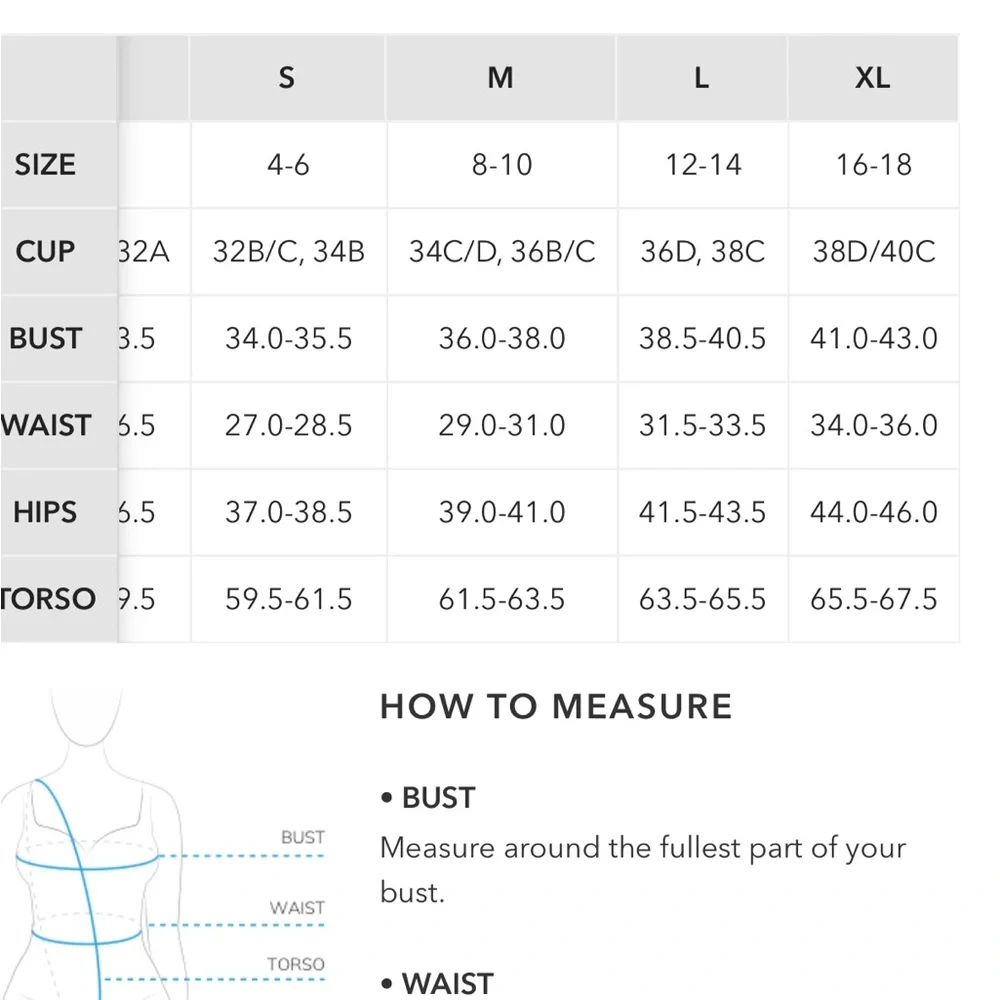
Task: Click the M column header
Action: point(501,78)
